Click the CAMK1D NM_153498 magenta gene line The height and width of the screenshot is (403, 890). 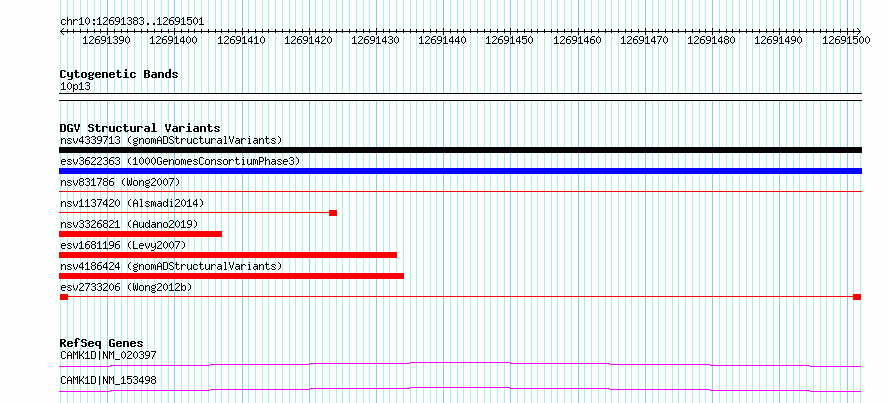460,389
